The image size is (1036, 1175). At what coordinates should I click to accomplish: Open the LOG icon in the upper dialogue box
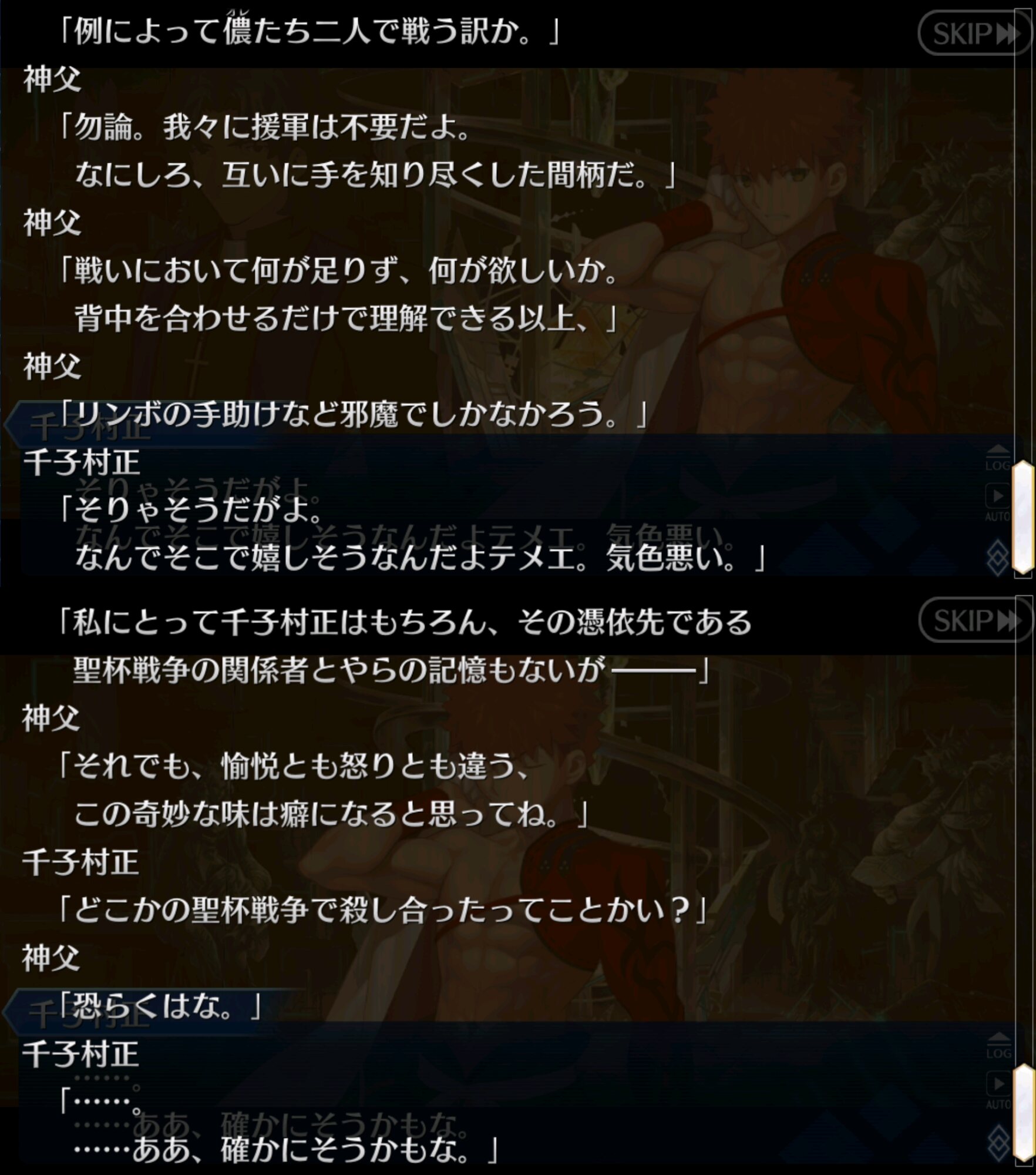click(998, 459)
